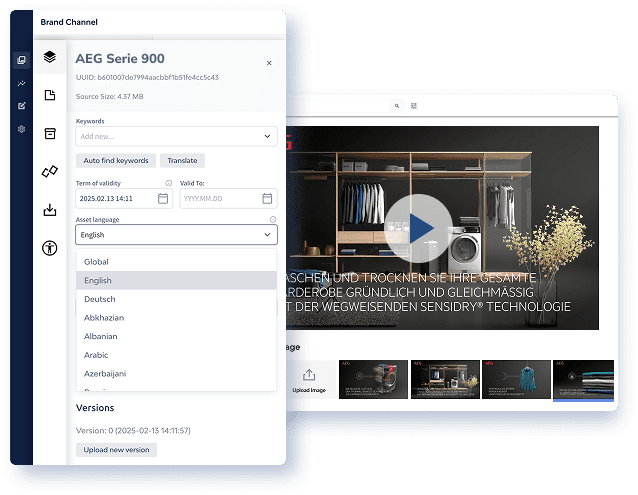
Task: Select Arabic language option
Action: pos(176,355)
